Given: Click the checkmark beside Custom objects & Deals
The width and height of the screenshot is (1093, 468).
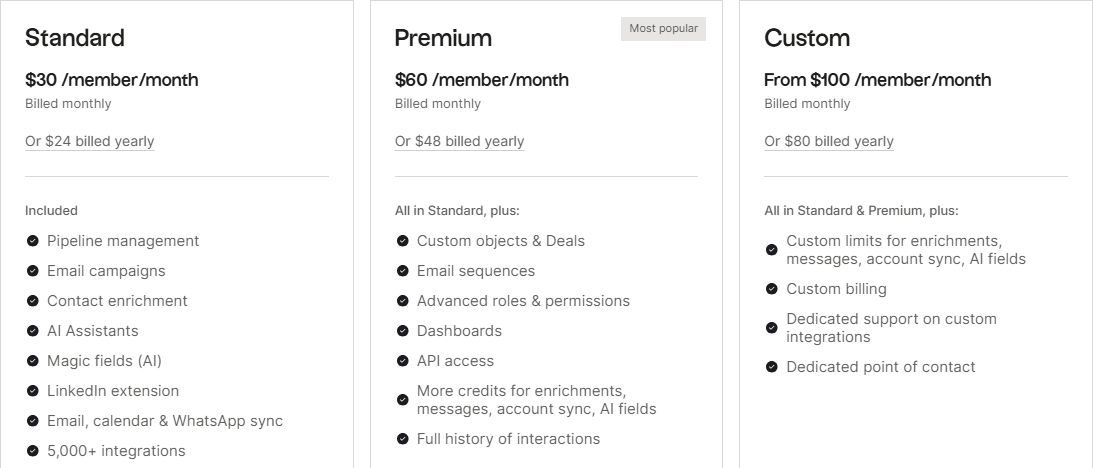Looking at the screenshot, I should (403, 241).
